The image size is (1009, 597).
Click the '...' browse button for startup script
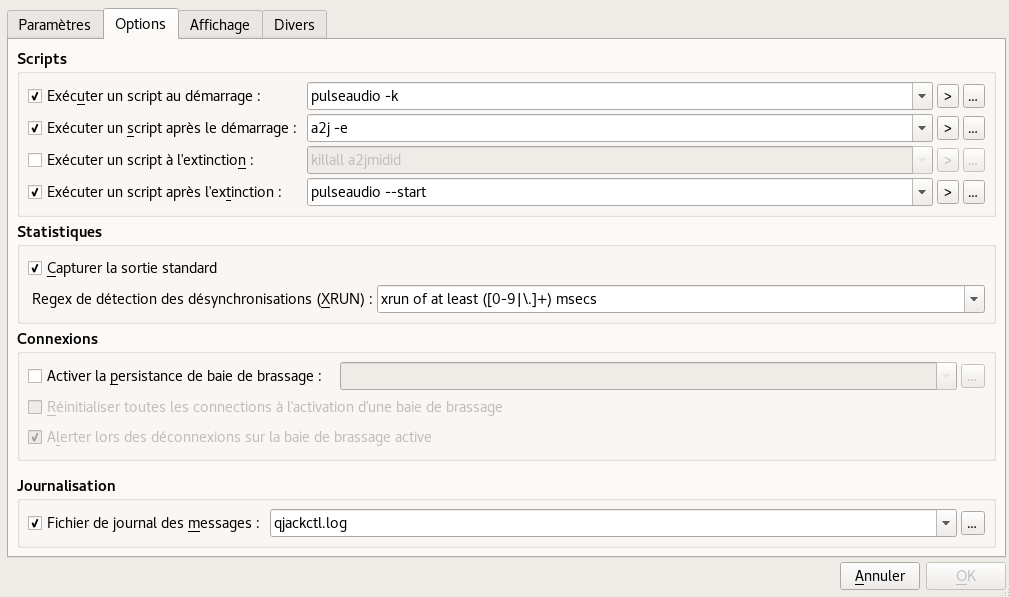tap(974, 96)
